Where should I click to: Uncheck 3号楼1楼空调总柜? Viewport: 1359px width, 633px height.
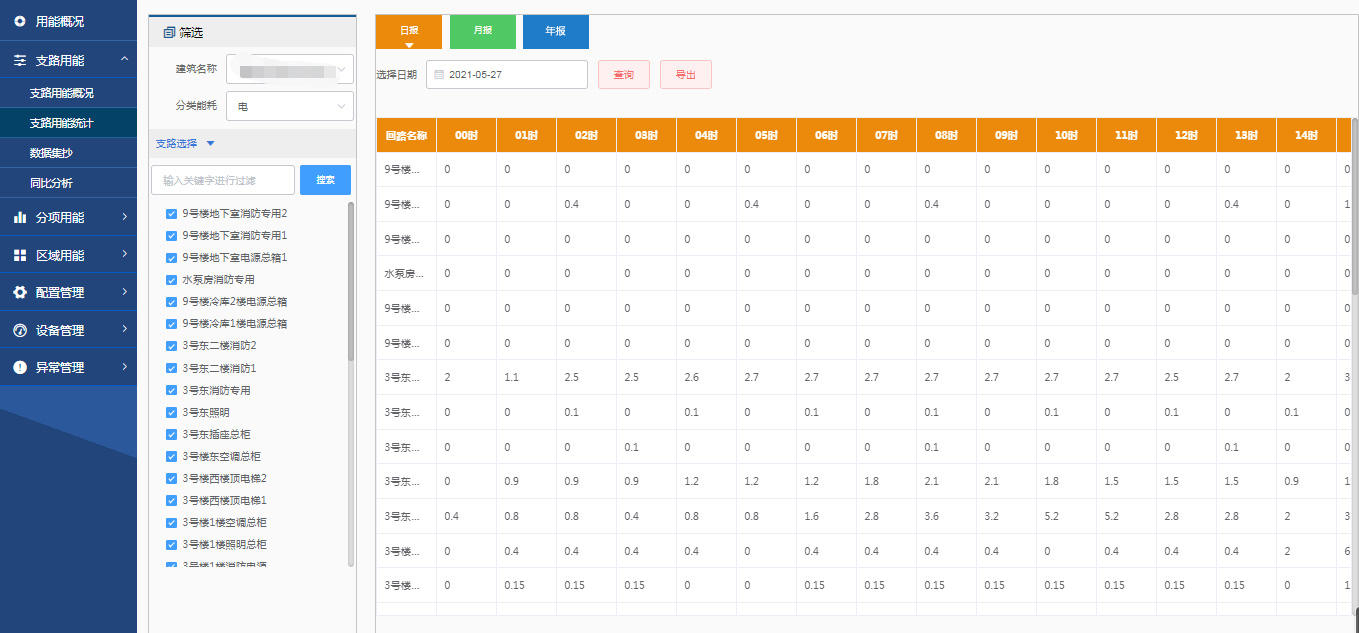pyautogui.click(x=171, y=522)
